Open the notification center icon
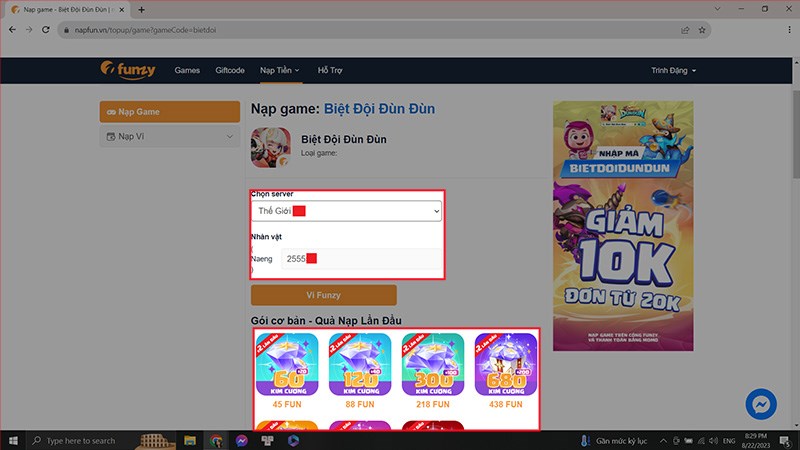800x450 pixels. click(785, 441)
